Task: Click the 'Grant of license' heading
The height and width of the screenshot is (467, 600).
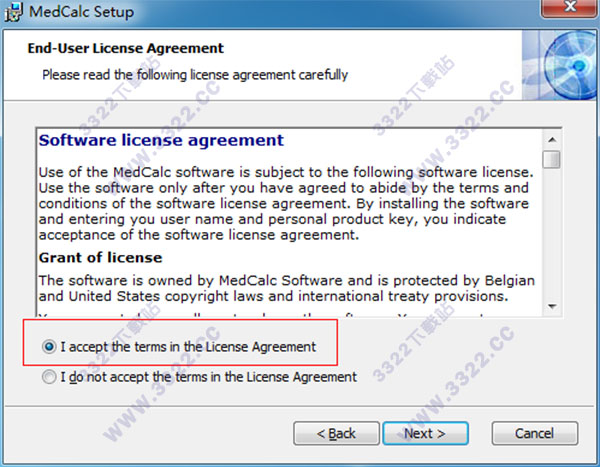Action: coord(95,258)
